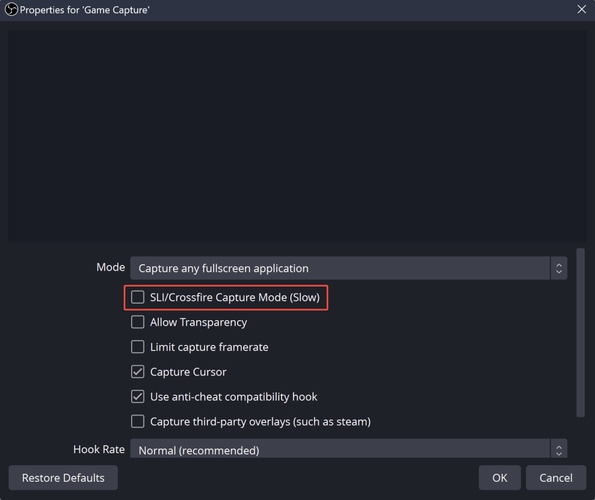
Task: Close the Game Capture properties window
Action: coord(581,9)
